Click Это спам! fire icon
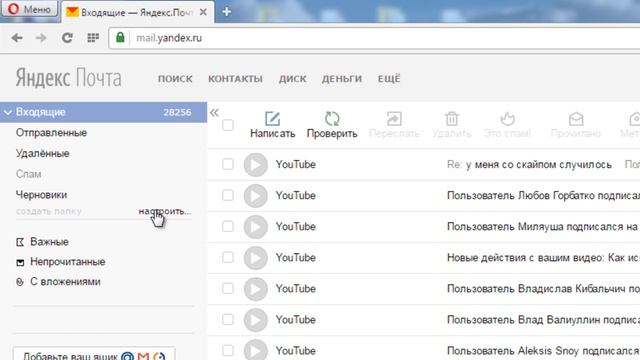This screenshot has height=360, width=640. [507, 119]
